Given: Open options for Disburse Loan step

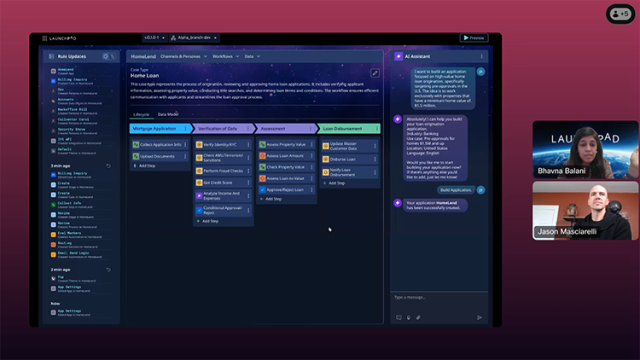Looking at the screenshot, I should [x=375, y=159].
